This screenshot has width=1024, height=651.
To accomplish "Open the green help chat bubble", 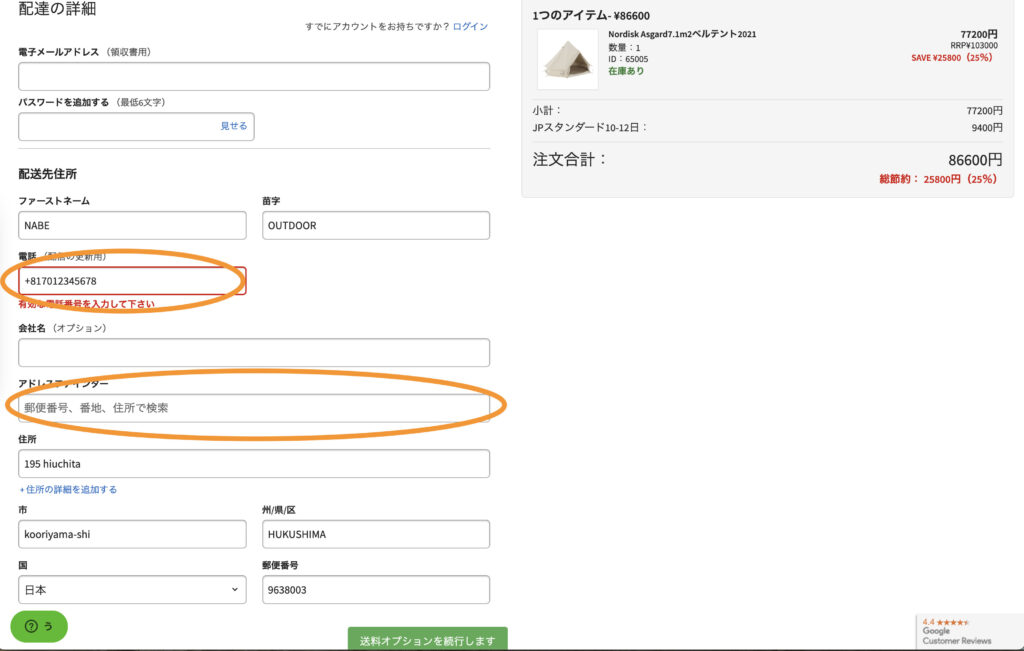I will coord(39,626).
